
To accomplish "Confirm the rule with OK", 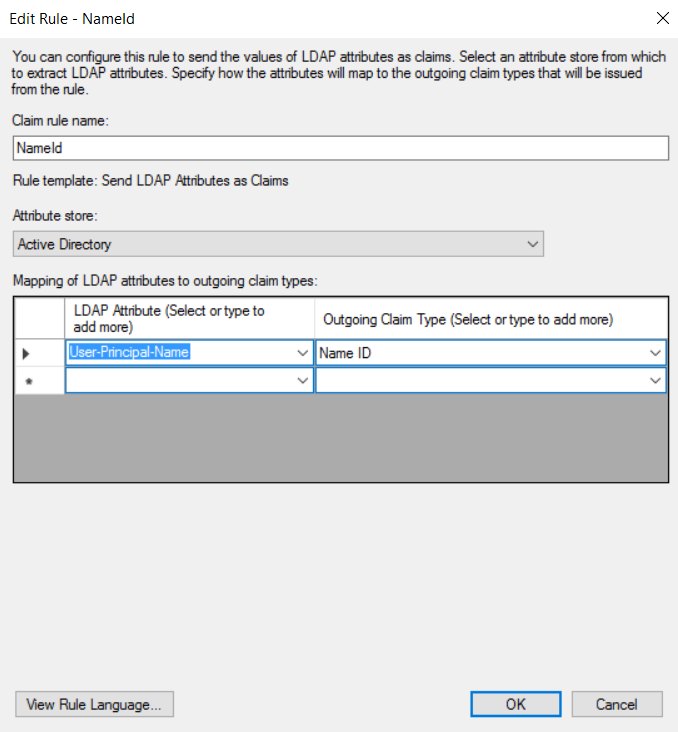I will (x=515, y=704).
